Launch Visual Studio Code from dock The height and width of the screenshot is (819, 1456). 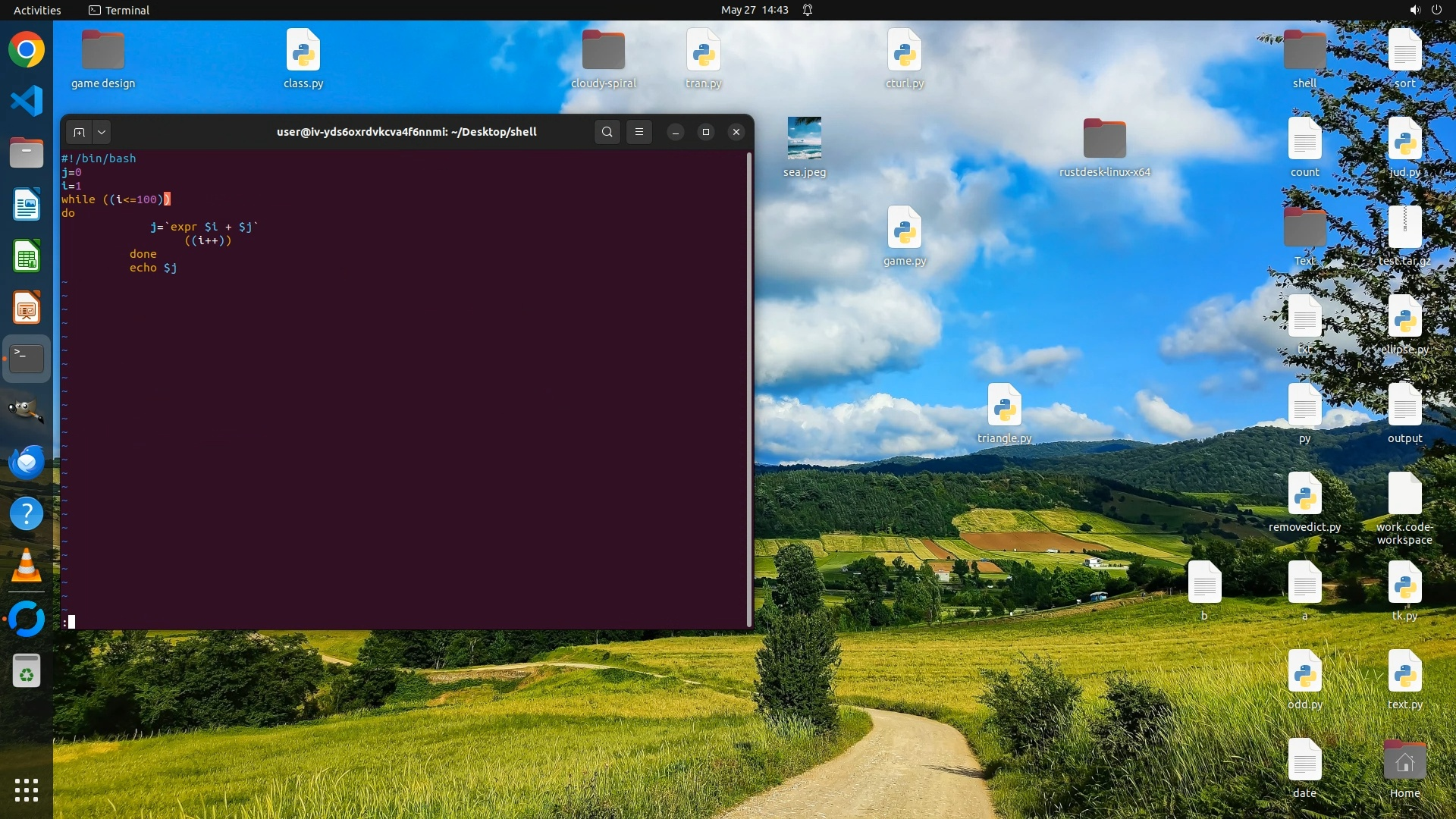tap(27, 101)
